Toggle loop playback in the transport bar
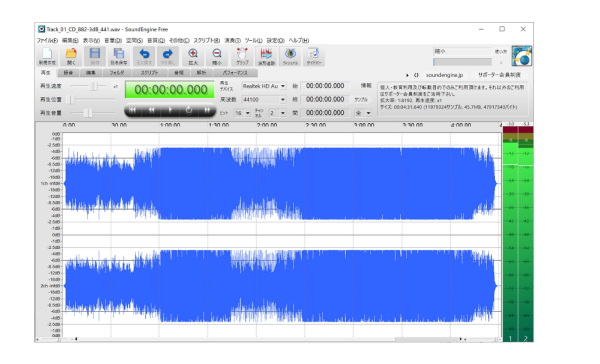The width and height of the screenshot is (600, 364). (x=189, y=110)
